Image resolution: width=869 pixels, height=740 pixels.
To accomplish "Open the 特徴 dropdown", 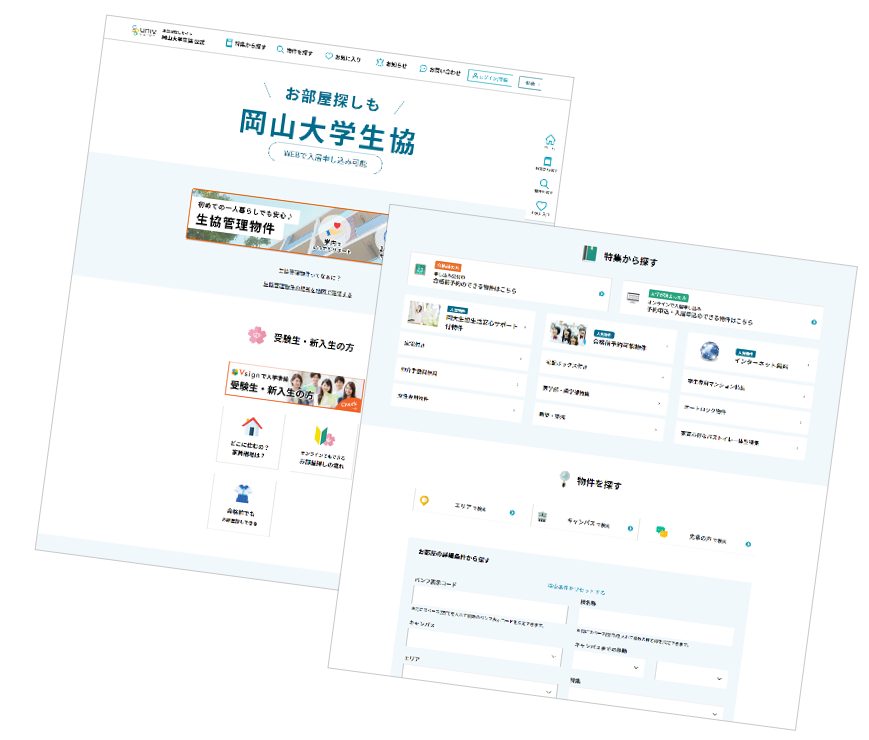I will pyautogui.click(x=646, y=703).
